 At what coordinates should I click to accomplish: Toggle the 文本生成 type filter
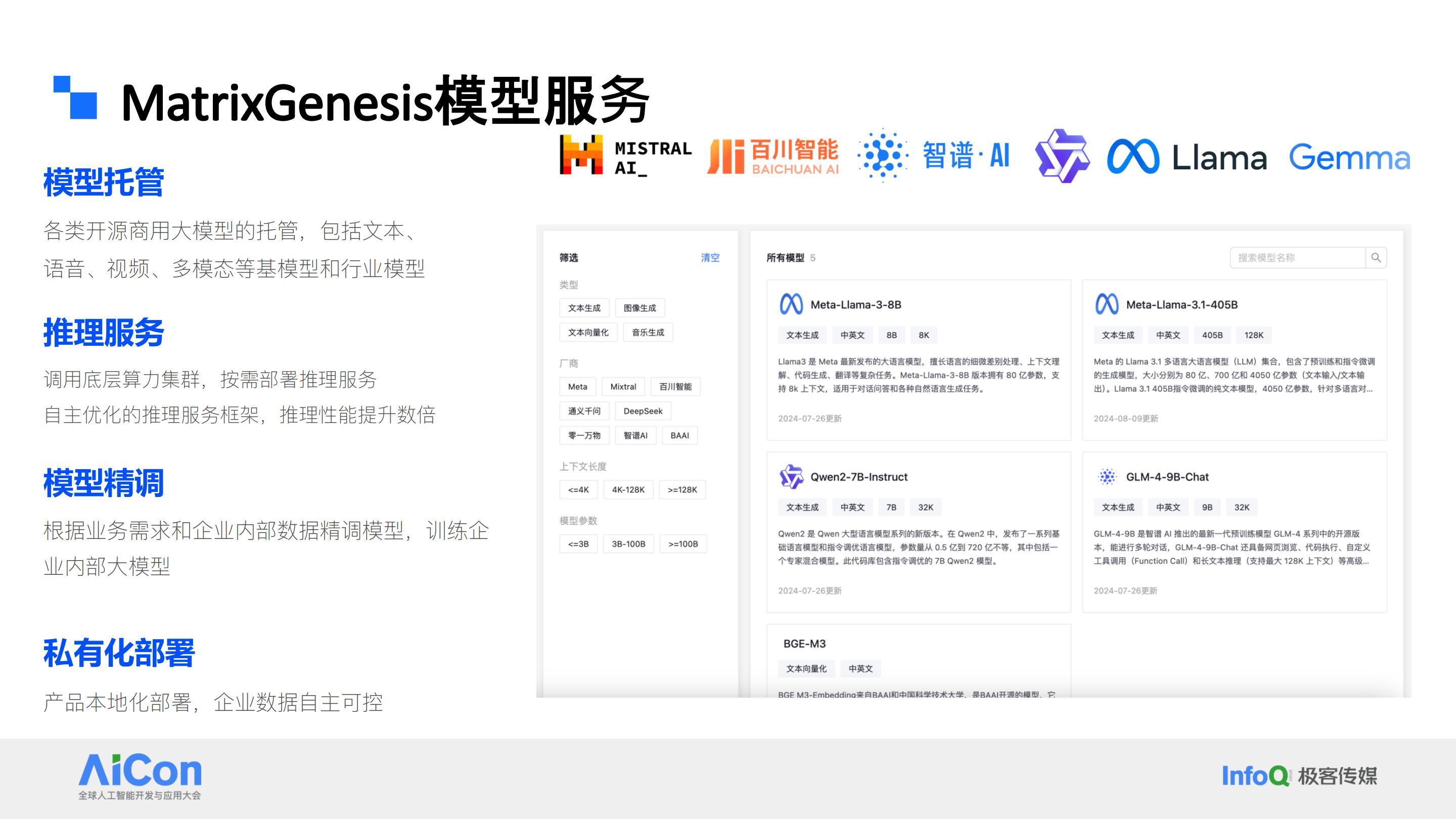(584, 308)
